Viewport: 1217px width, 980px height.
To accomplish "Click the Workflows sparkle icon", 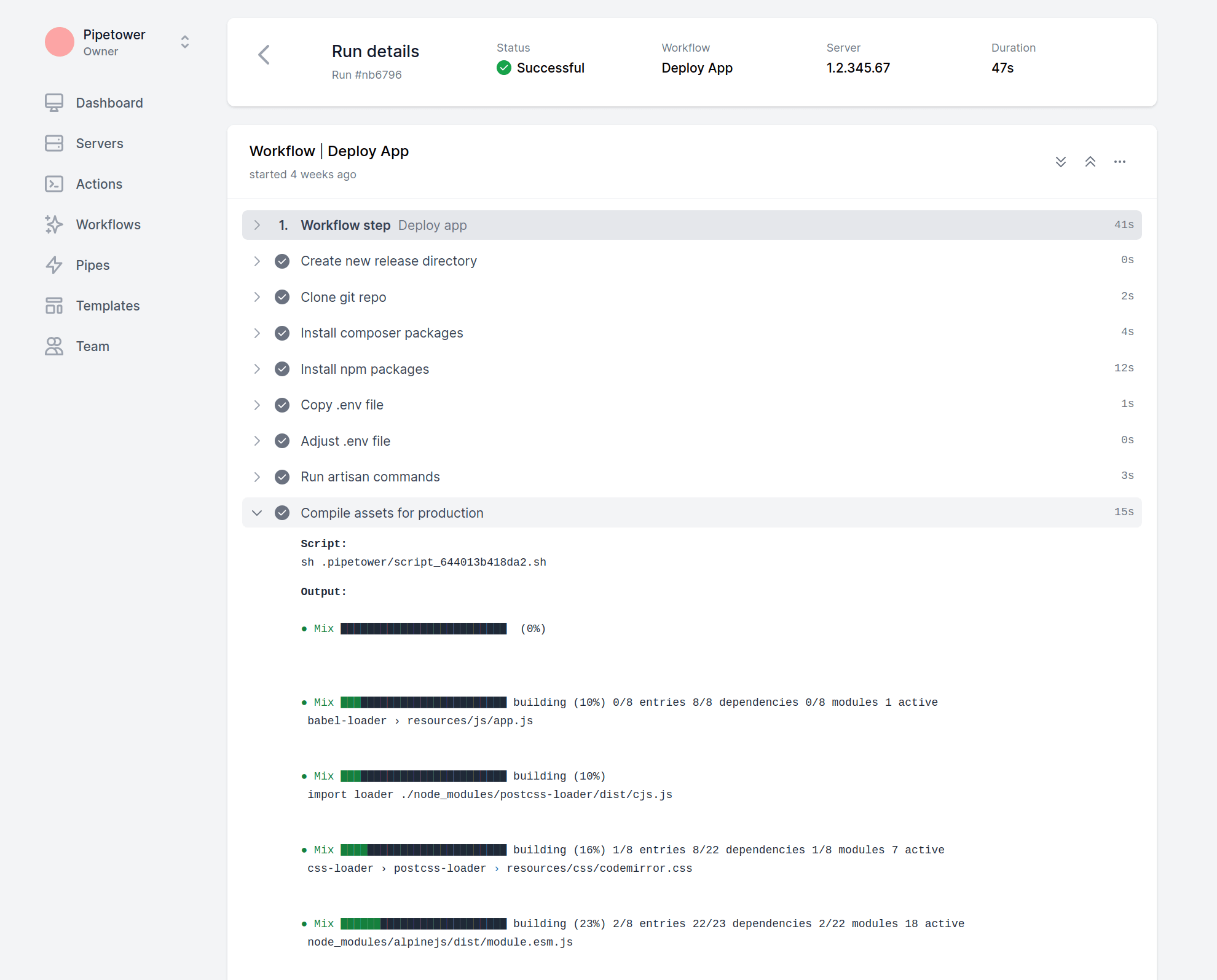I will click(x=54, y=224).
